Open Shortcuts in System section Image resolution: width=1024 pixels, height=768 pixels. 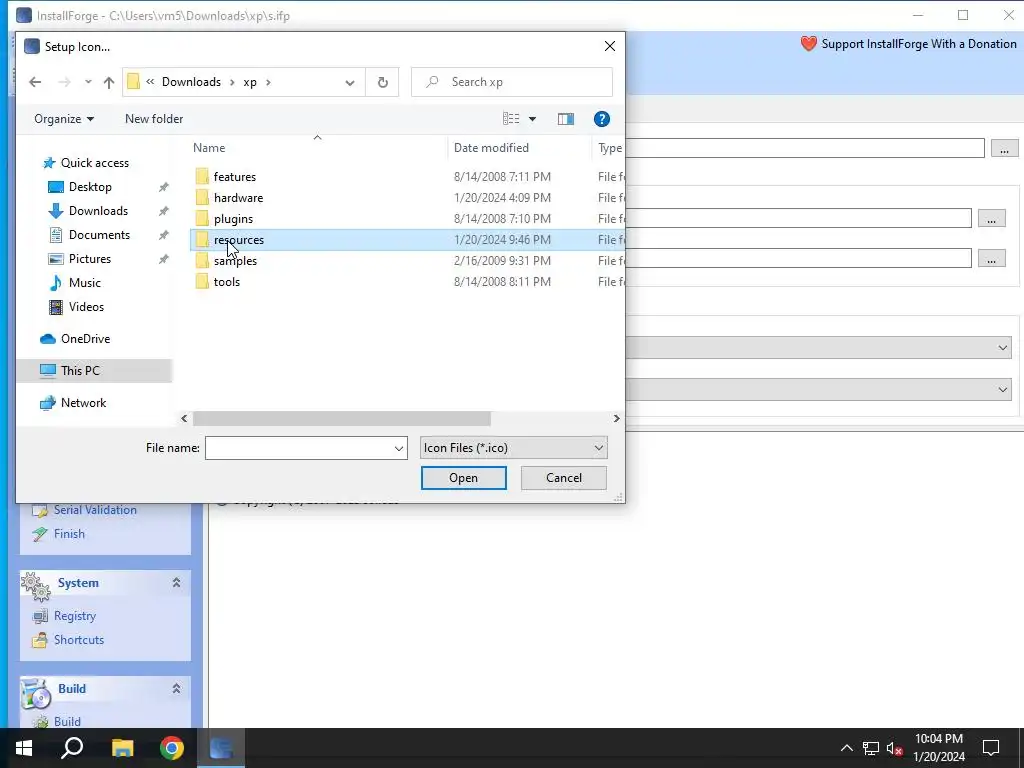point(78,640)
